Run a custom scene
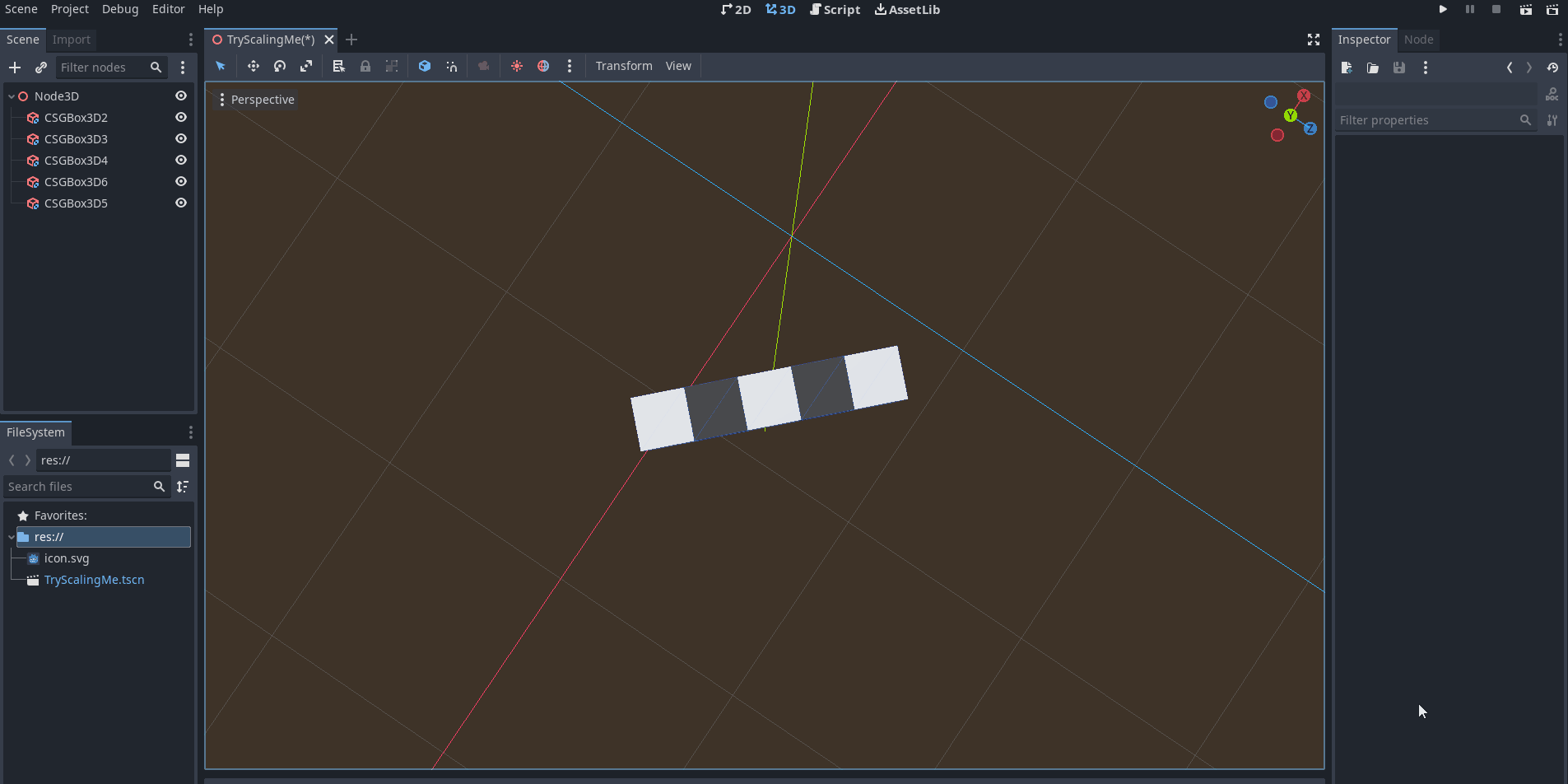Viewport: 1568px width, 784px height. click(x=1552, y=9)
